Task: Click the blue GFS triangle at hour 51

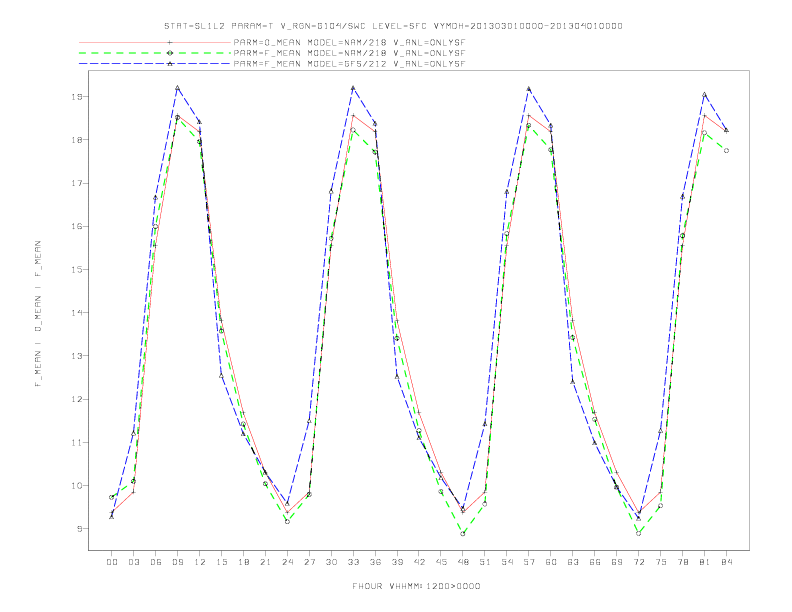Action: tap(485, 424)
